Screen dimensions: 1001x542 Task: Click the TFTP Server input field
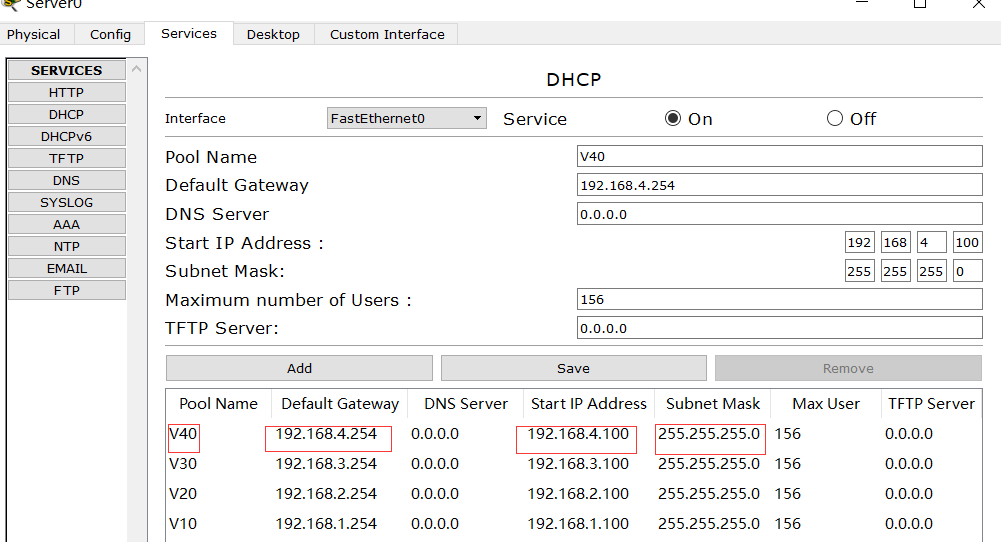pos(779,328)
